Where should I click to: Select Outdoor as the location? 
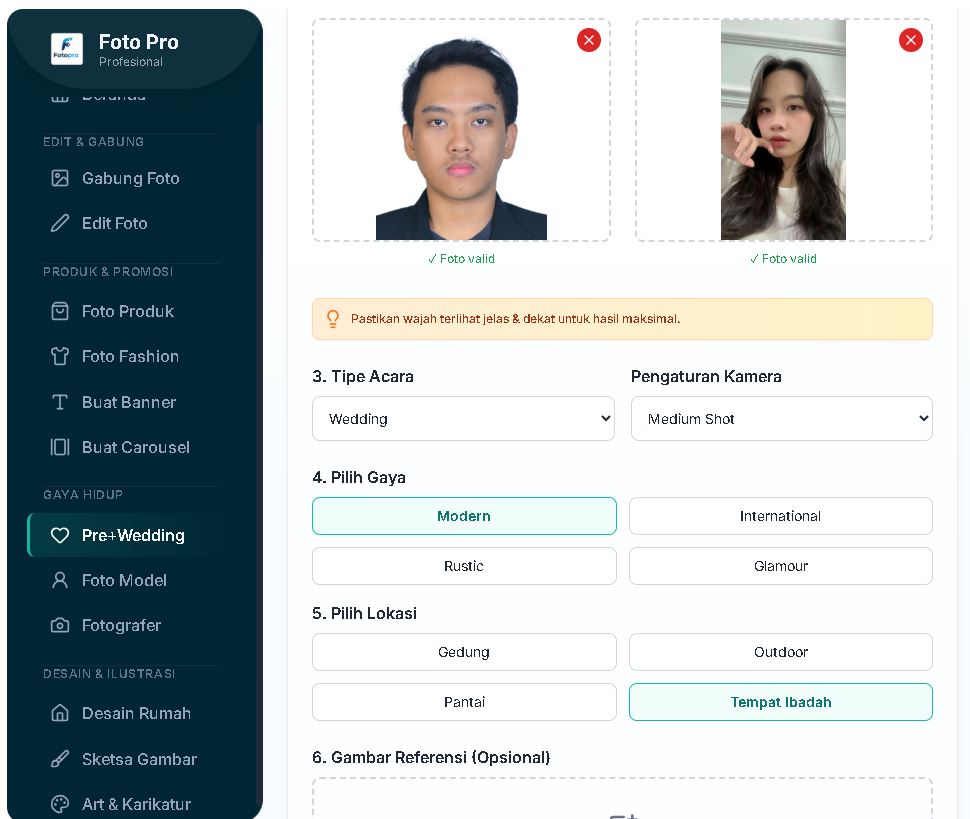tap(780, 652)
